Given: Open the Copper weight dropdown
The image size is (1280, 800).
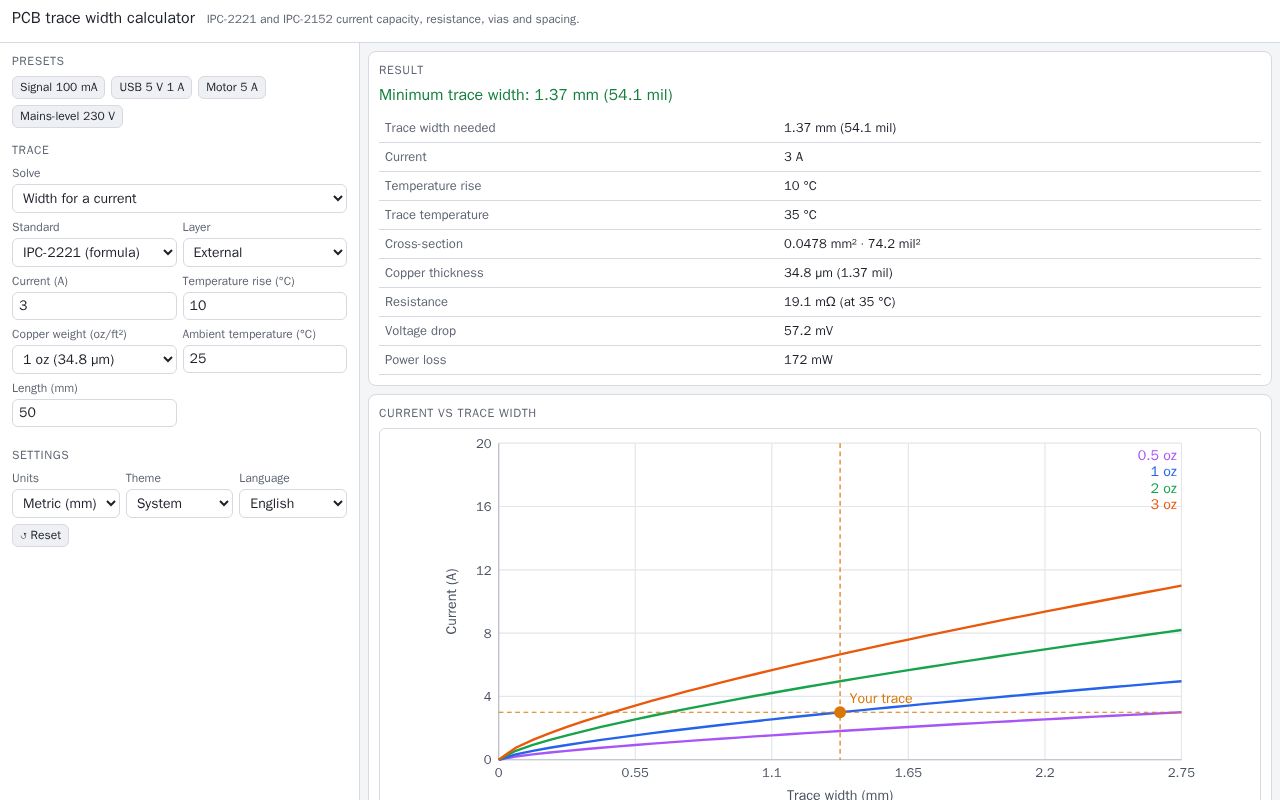Looking at the screenshot, I should [x=94, y=359].
